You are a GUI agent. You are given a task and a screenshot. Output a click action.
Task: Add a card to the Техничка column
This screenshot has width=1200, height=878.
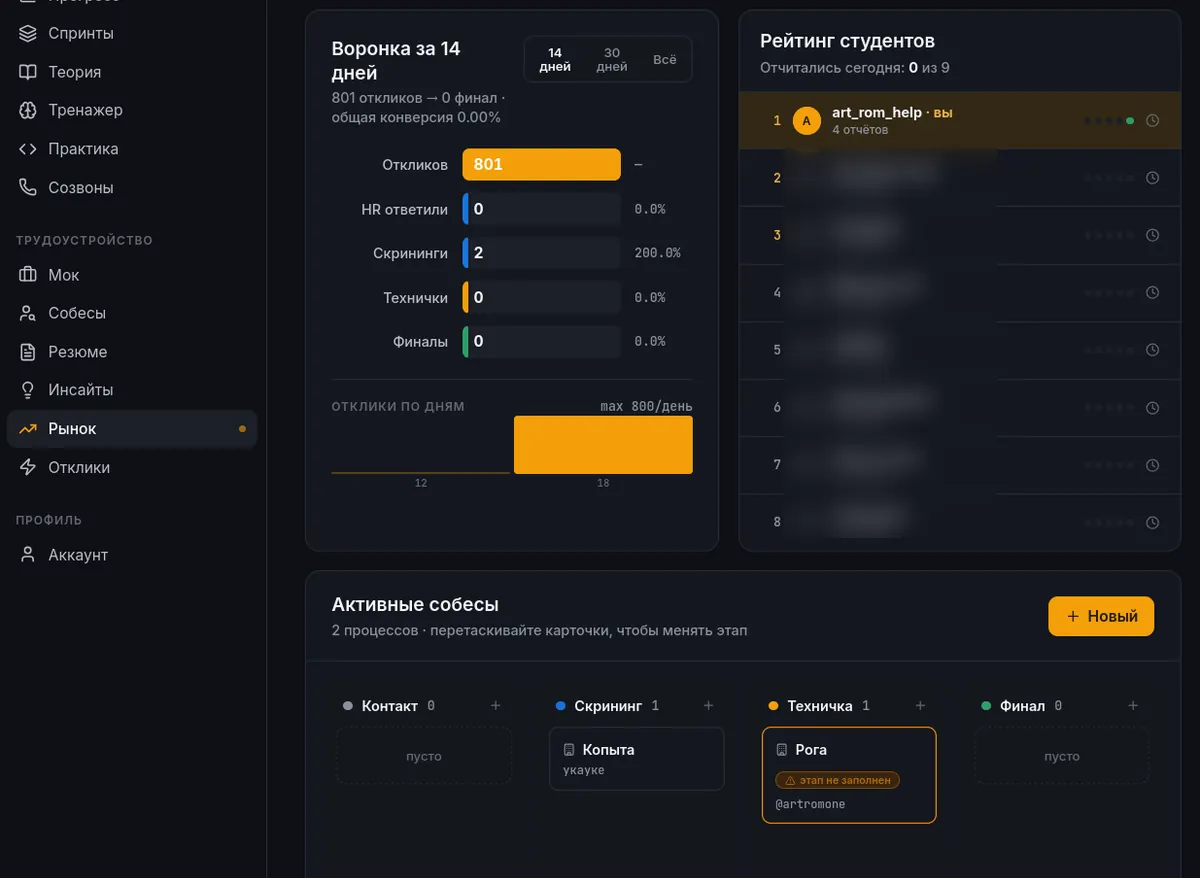coord(921,706)
